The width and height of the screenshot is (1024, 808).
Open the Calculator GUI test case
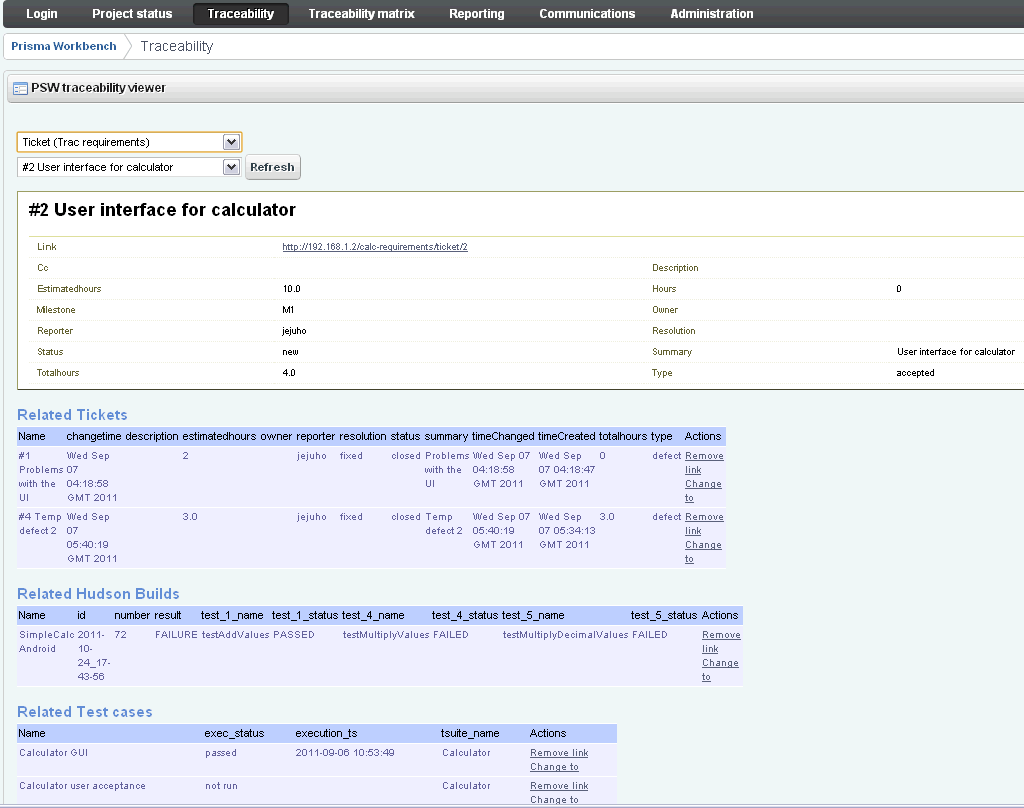(56, 752)
